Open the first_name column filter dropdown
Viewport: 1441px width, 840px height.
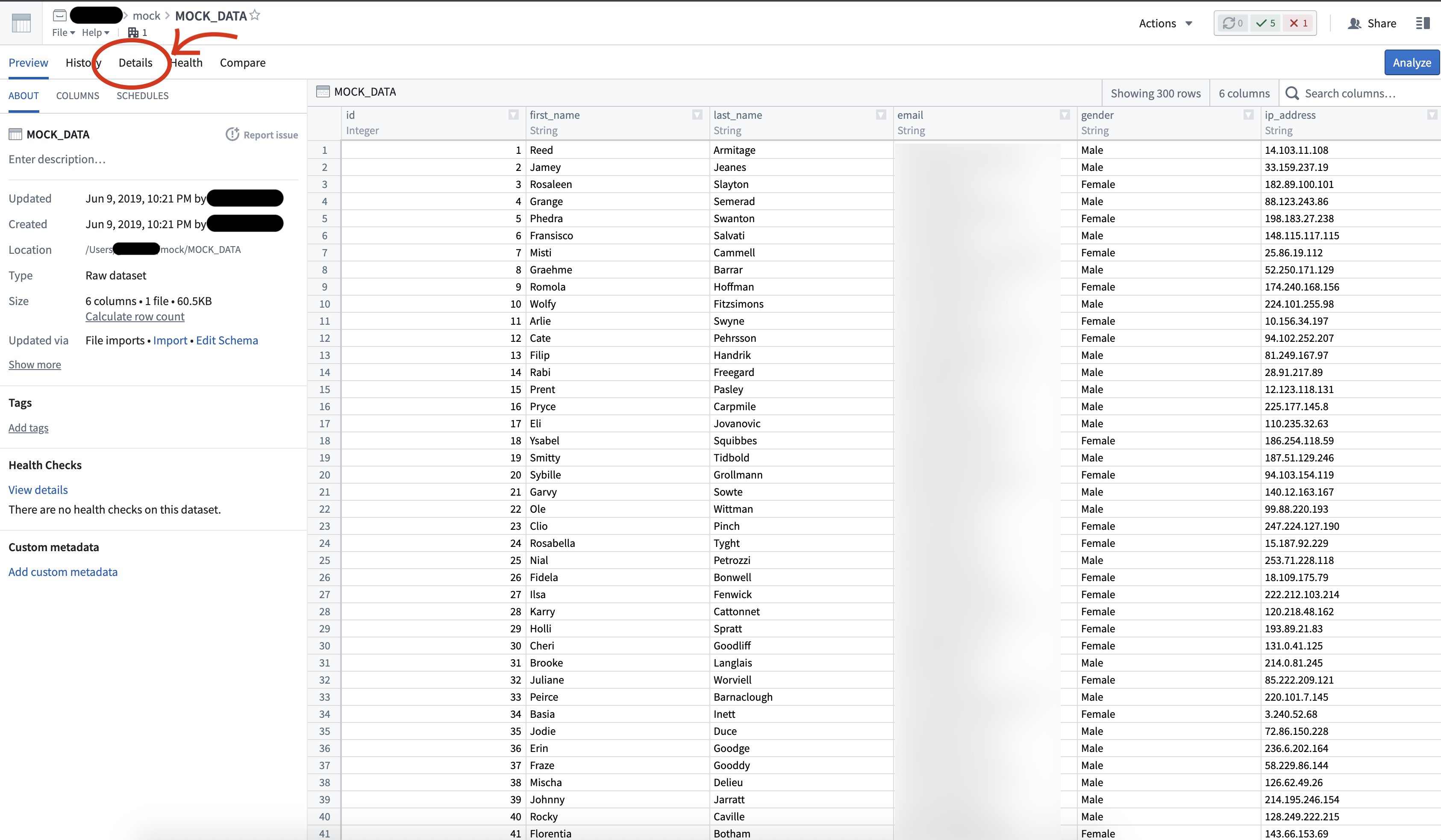tap(697, 115)
